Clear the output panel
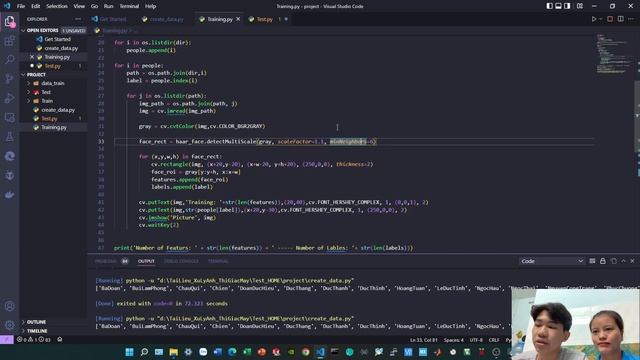 click(592, 261)
